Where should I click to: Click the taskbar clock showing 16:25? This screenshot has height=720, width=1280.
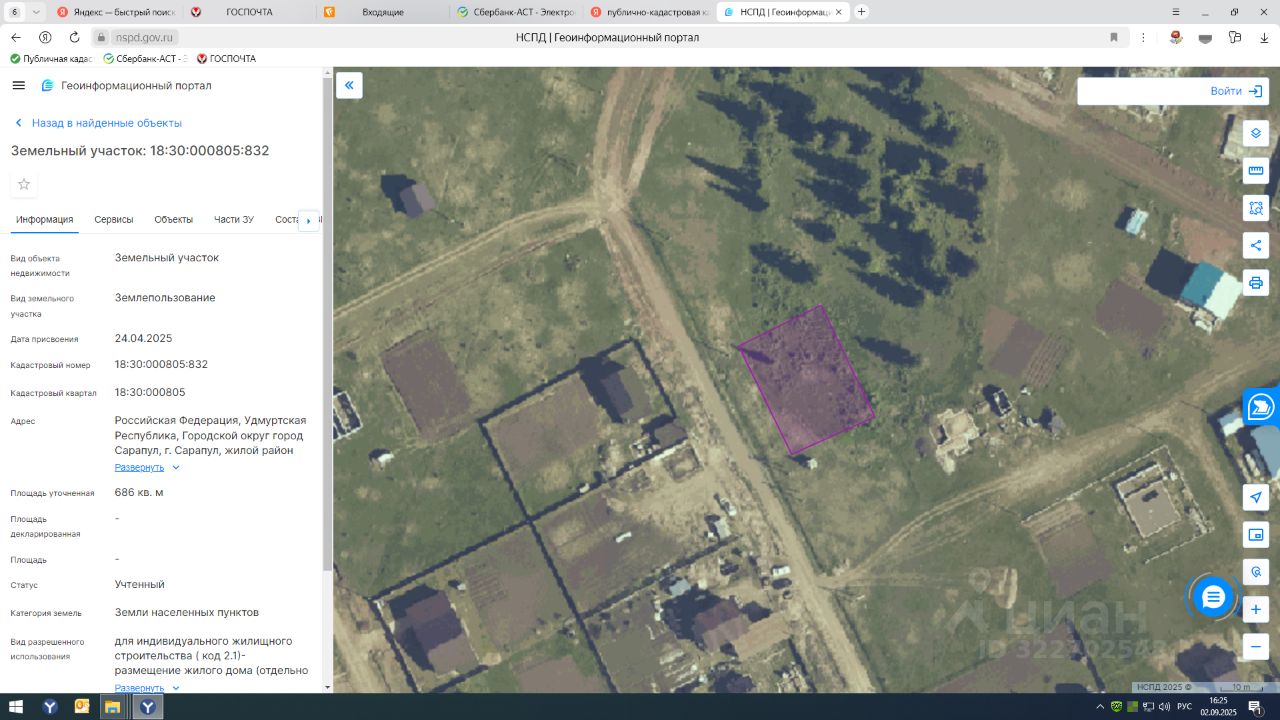pyautogui.click(x=1218, y=707)
